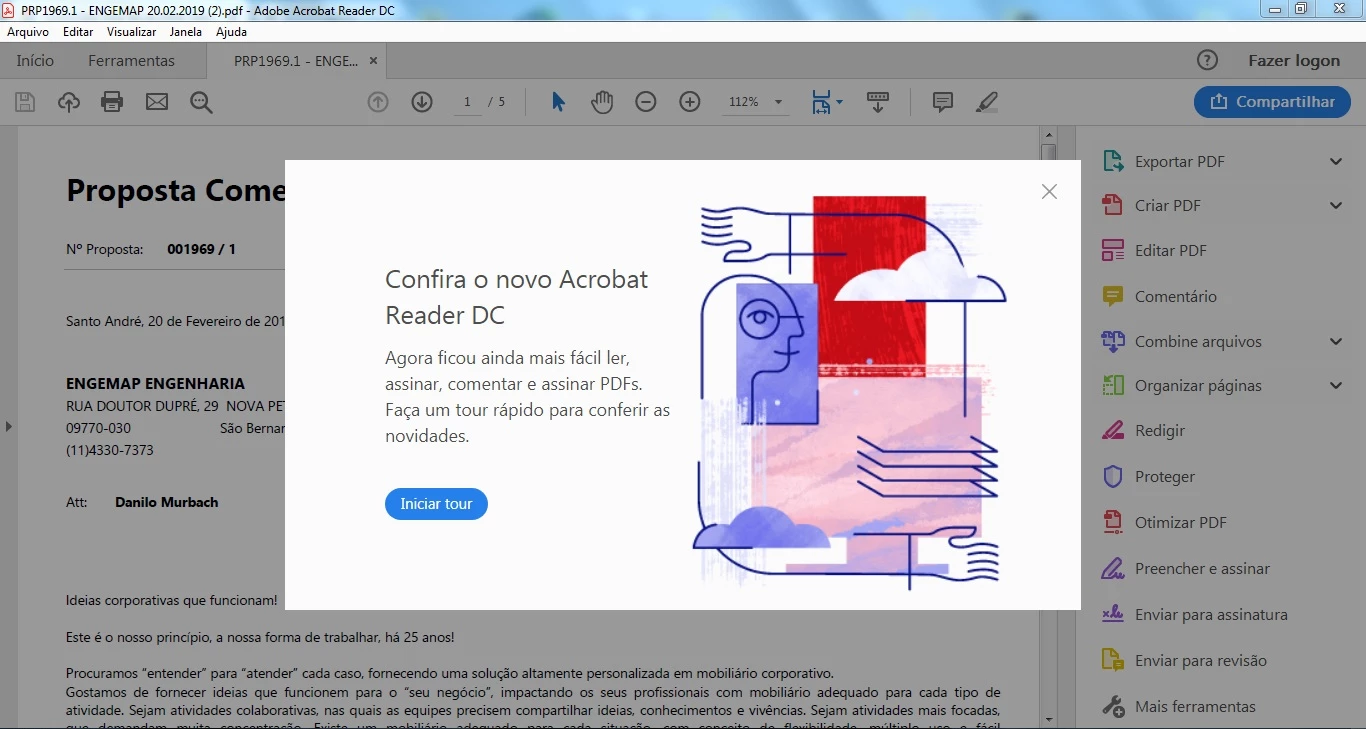Click the scrolling mode toolbar icon
The width and height of the screenshot is (1366, 729).
point(878,102)
